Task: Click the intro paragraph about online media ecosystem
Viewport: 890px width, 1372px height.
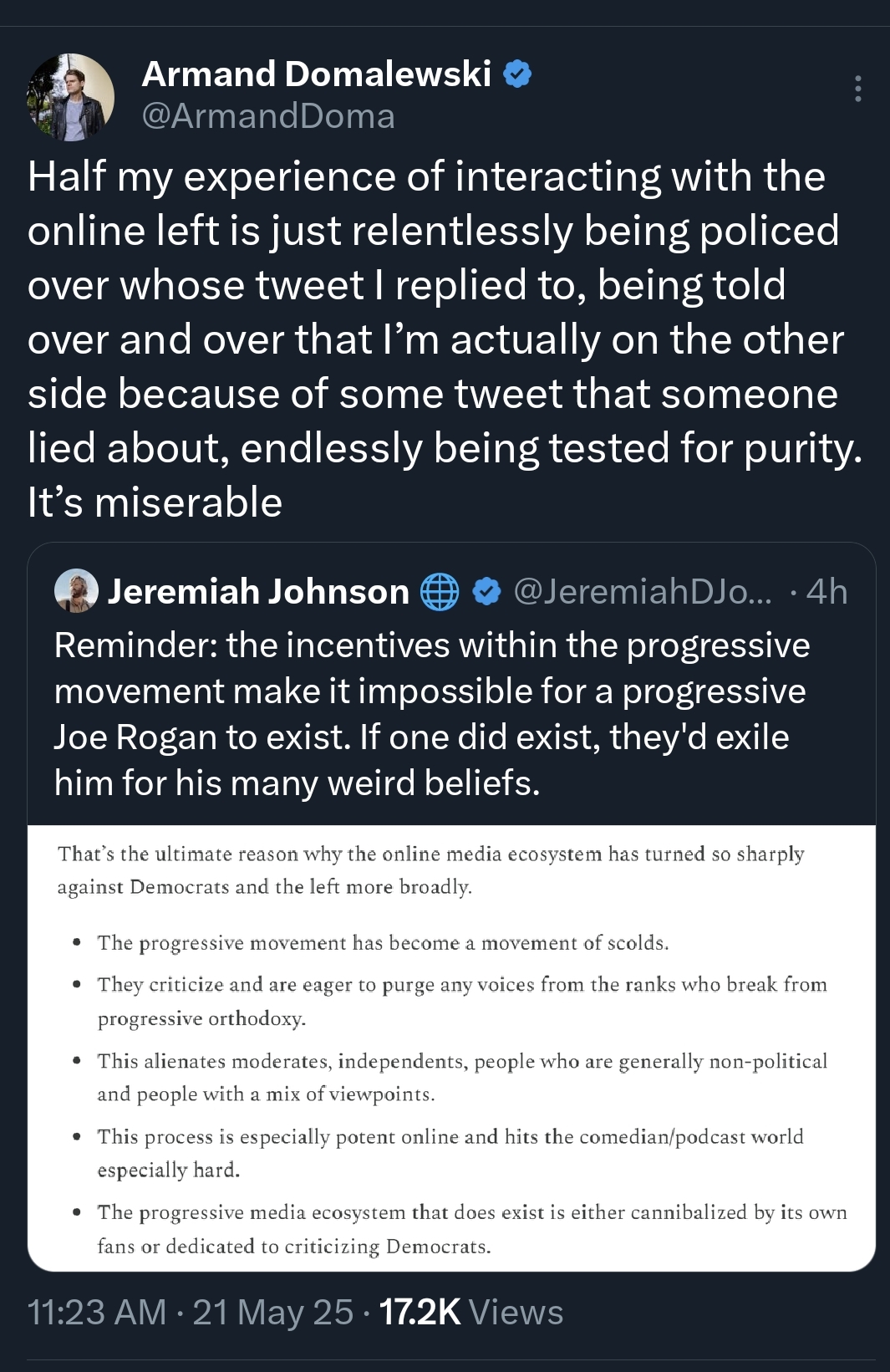Action: pyautogui.click(x=430, y=870)
